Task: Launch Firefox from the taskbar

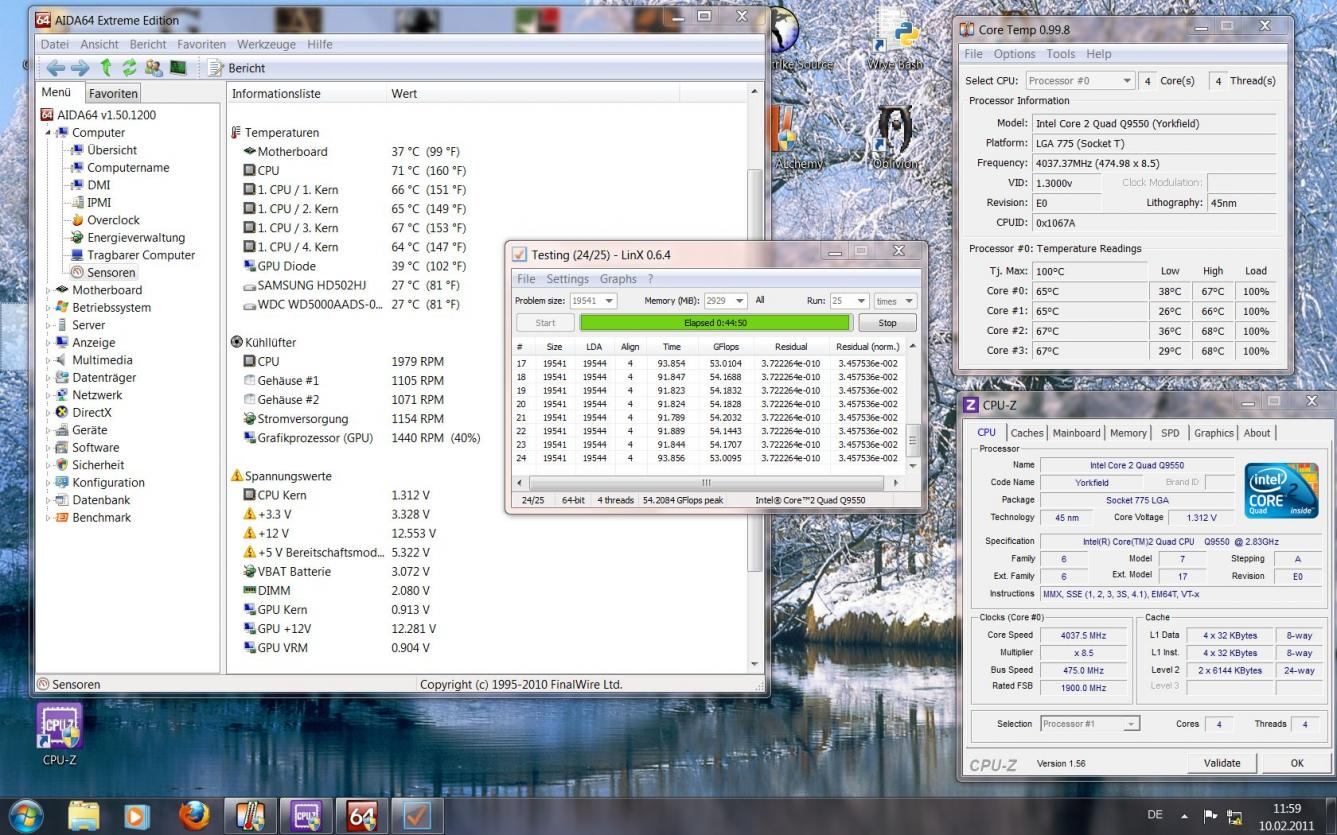Action: coord(194,815)
